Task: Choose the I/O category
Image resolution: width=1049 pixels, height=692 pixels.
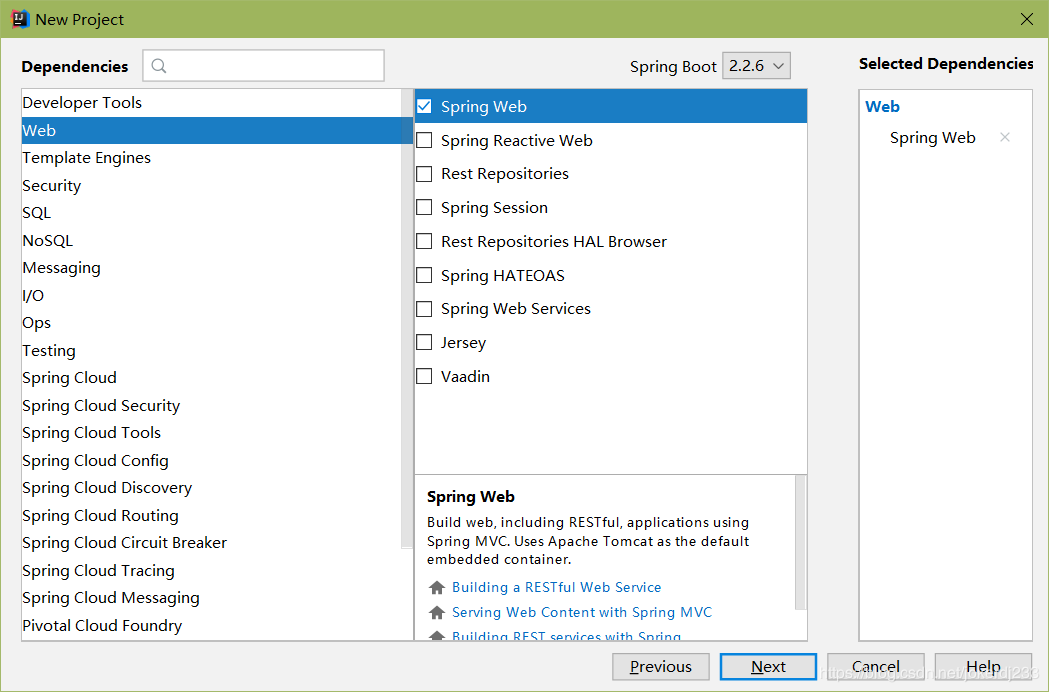Action: [x=211, y=295]
